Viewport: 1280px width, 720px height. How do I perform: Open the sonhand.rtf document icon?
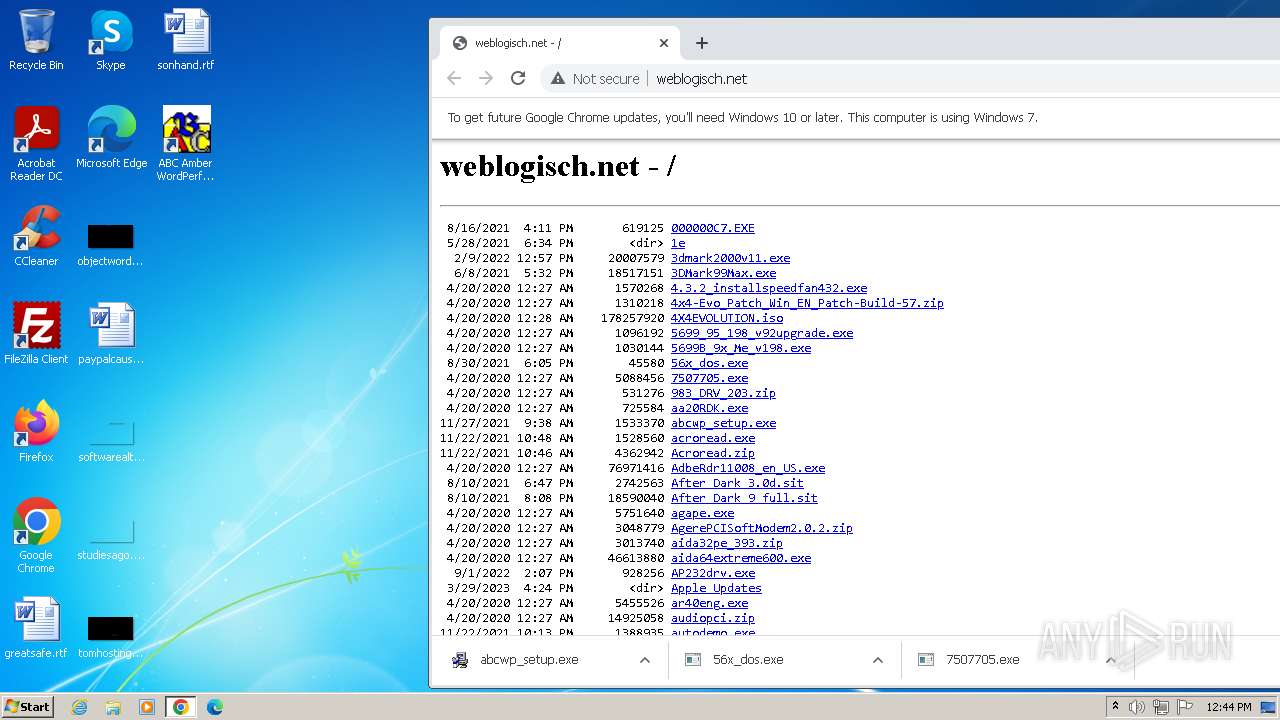pos(186,40)
